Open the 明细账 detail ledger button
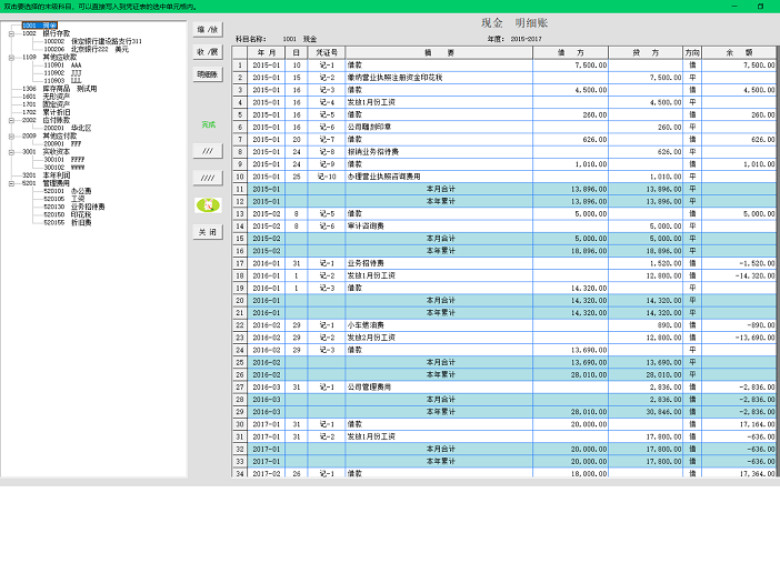The height and width of the screenshot is (563, 780). 207,74
